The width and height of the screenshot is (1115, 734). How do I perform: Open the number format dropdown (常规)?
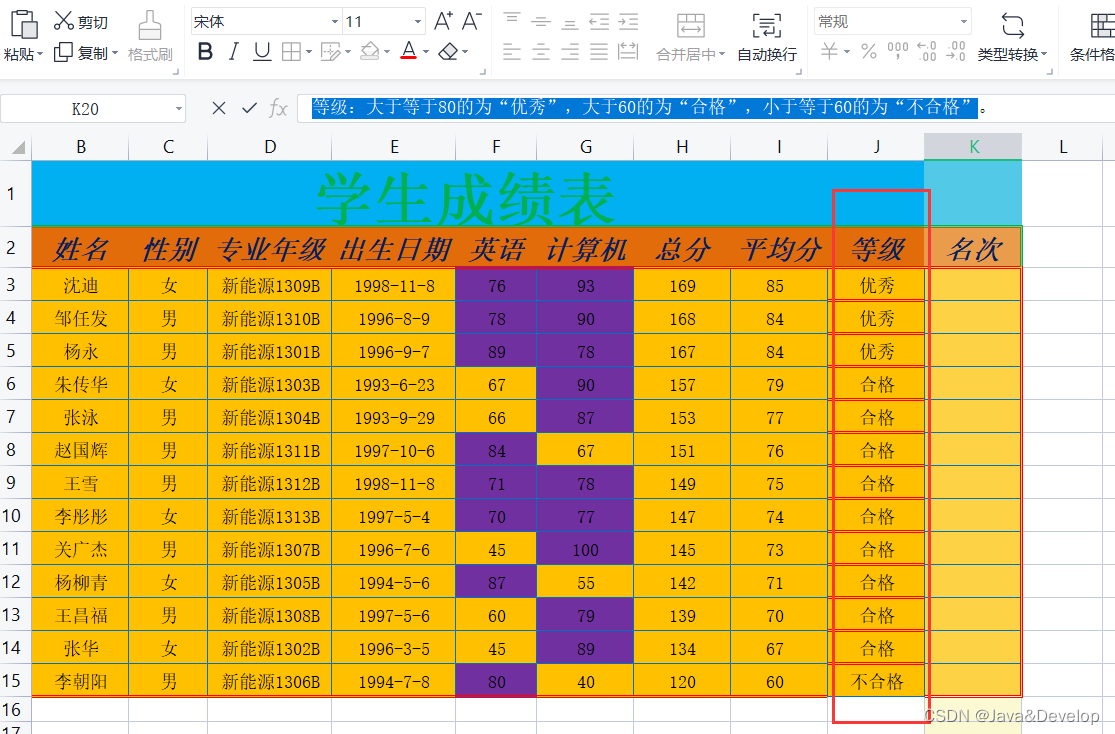click(964, 22)
